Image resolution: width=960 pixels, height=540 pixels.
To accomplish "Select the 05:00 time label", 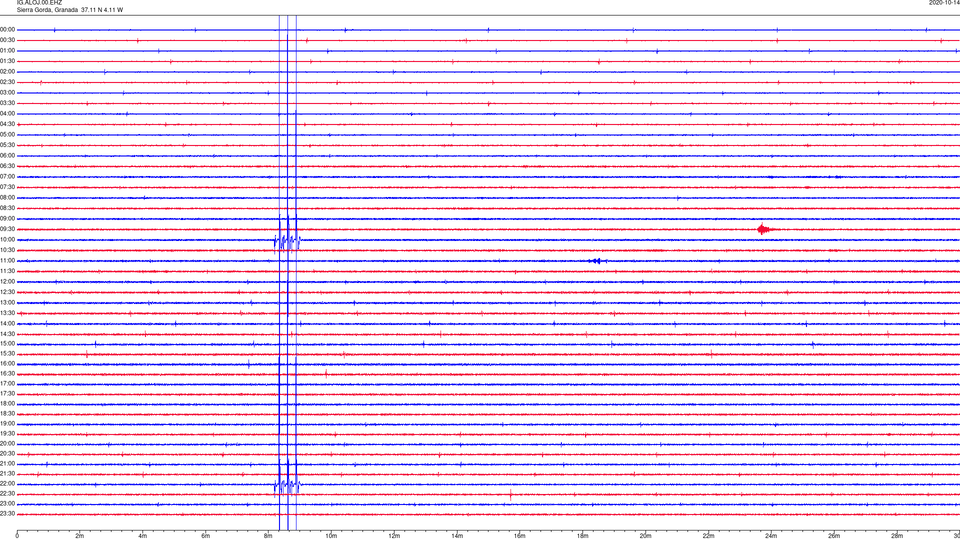I will [x=8, y=135].
